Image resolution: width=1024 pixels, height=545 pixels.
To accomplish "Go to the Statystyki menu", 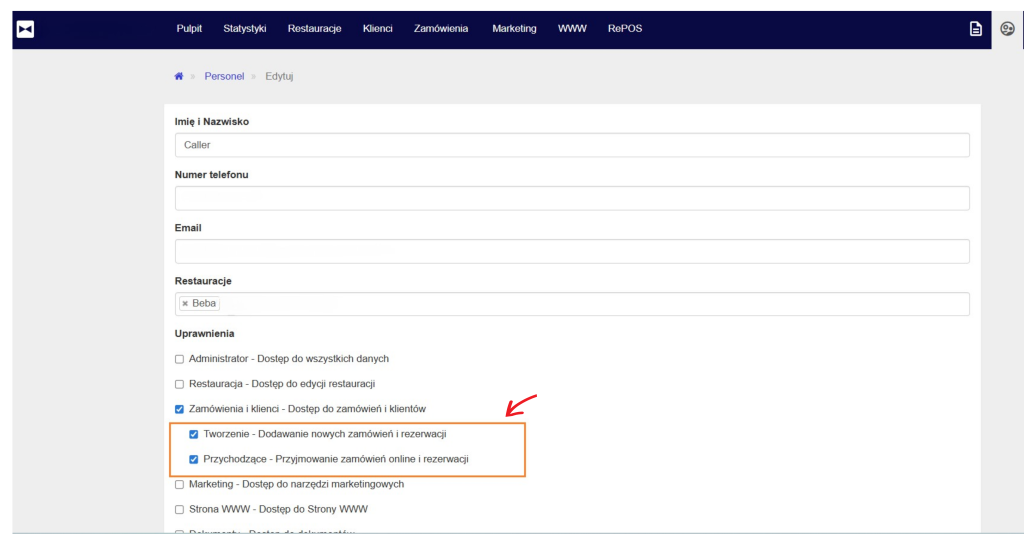I will point(245,29).
